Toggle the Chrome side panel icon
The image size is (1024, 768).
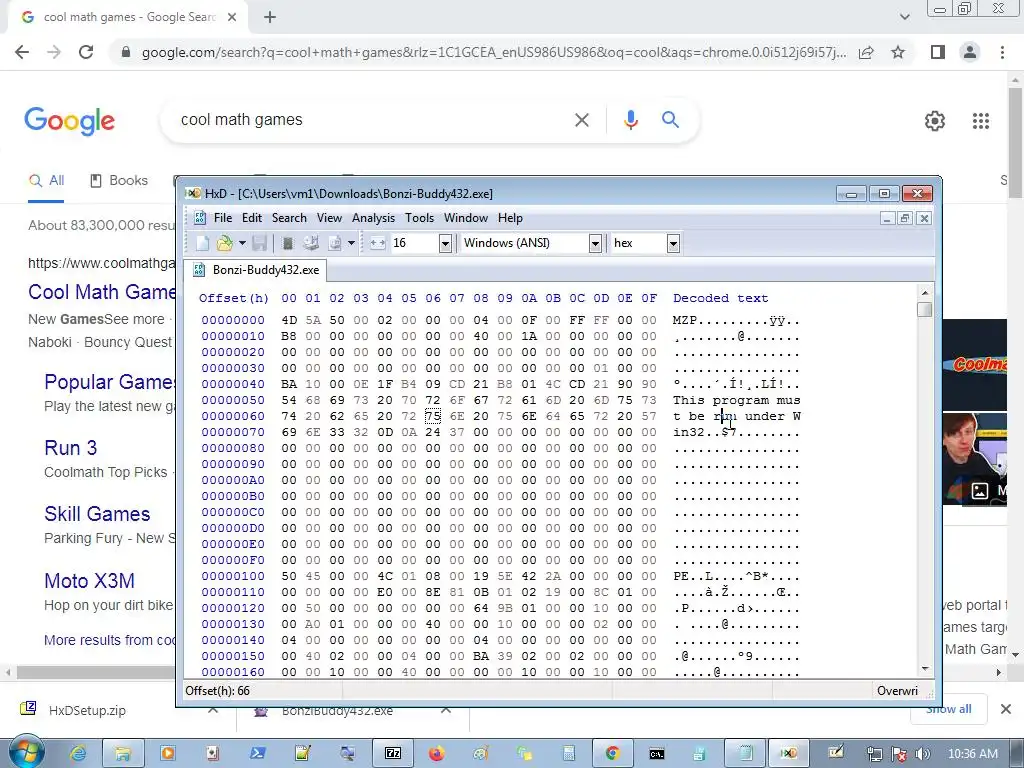coord(938,52)
